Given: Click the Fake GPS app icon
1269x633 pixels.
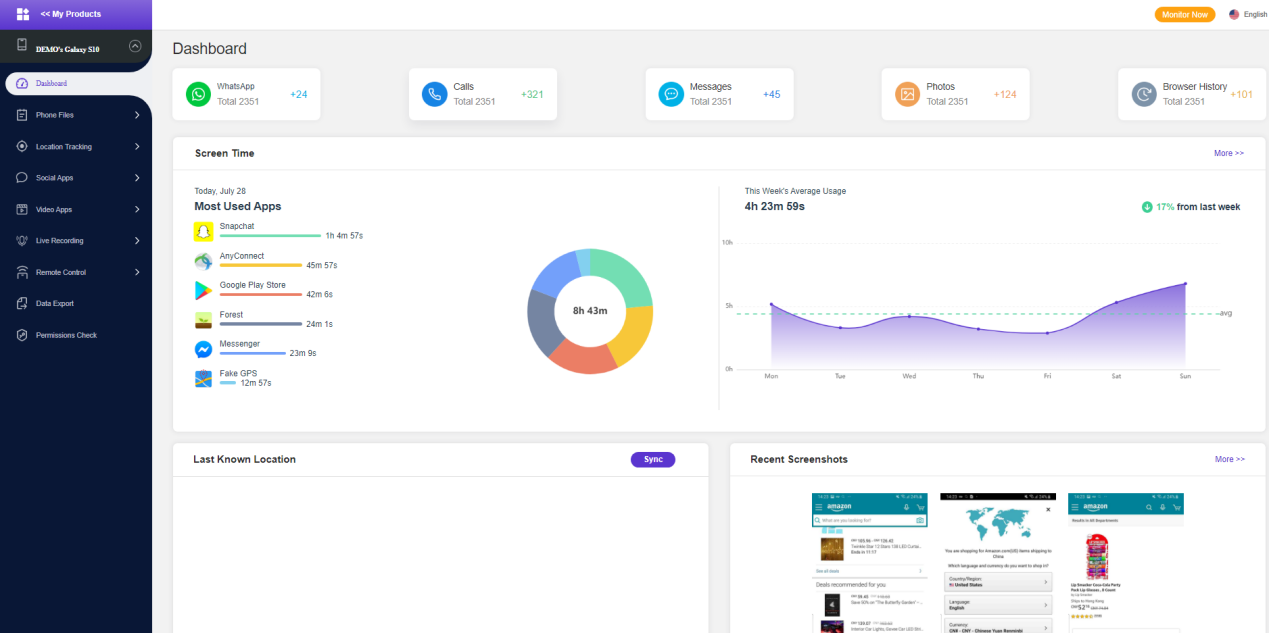Looking at the screenshot, I should point(204,379).
